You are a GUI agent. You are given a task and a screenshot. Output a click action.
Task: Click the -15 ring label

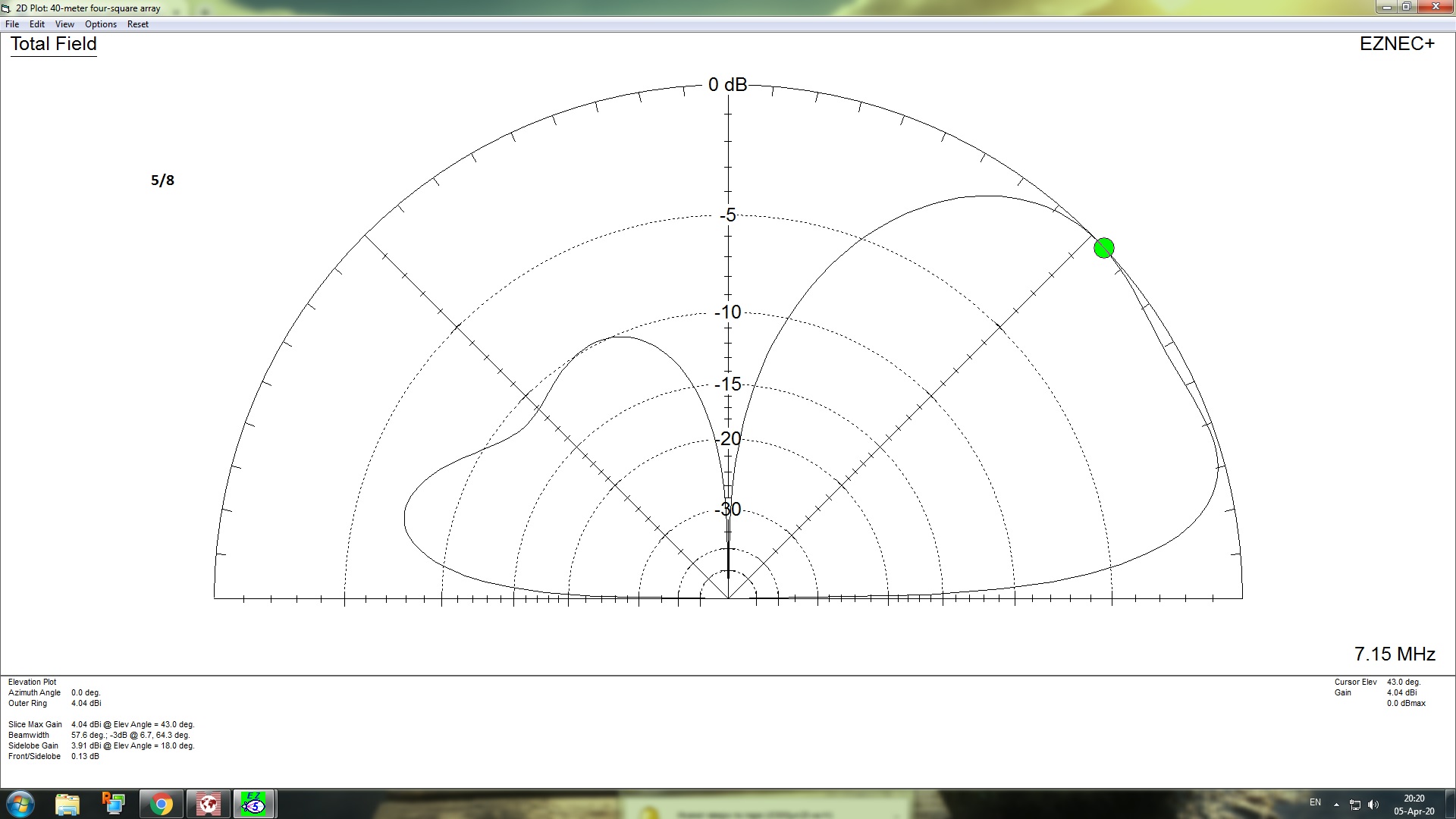tap(728, 384)
